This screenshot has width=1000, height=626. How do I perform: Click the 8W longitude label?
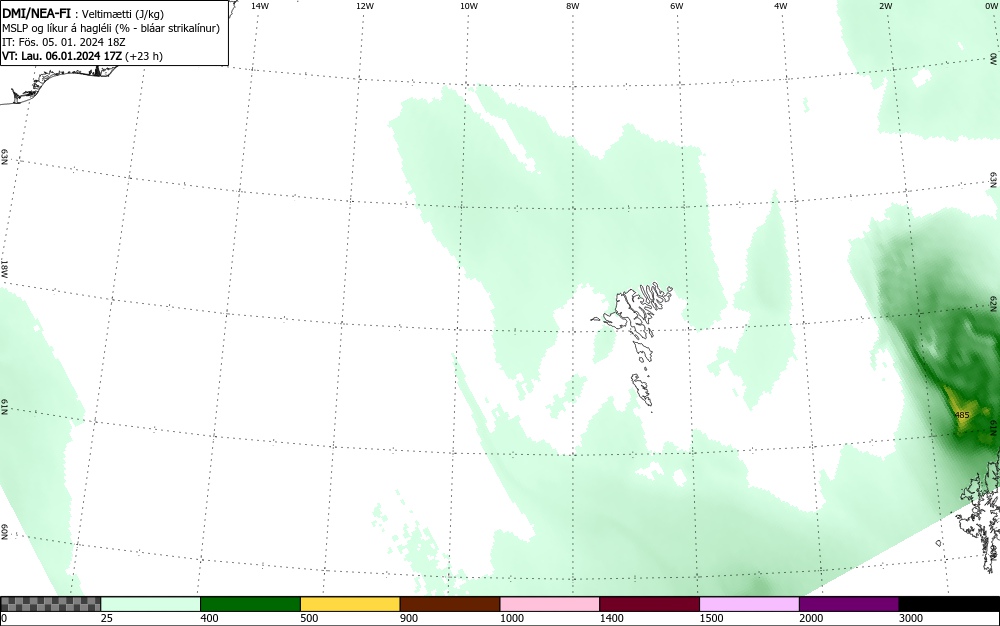coord(573,6)
